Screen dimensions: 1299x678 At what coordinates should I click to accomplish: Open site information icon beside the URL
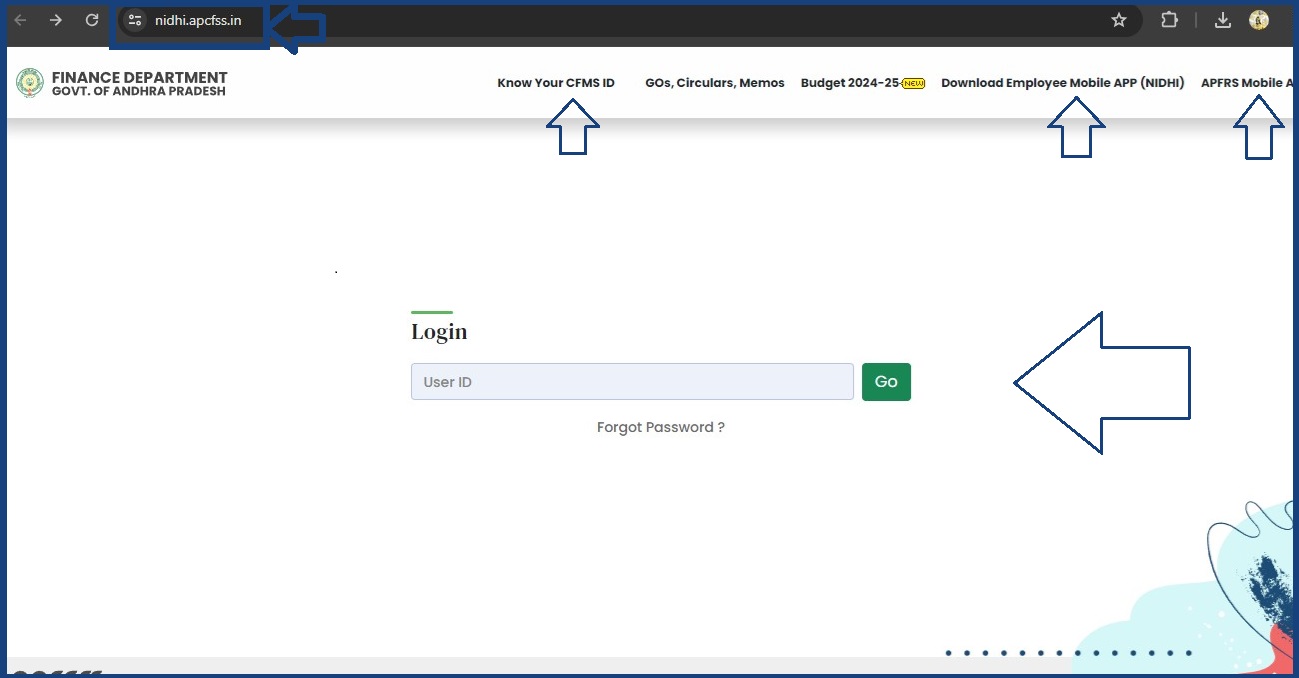click(x=135, y=20)
